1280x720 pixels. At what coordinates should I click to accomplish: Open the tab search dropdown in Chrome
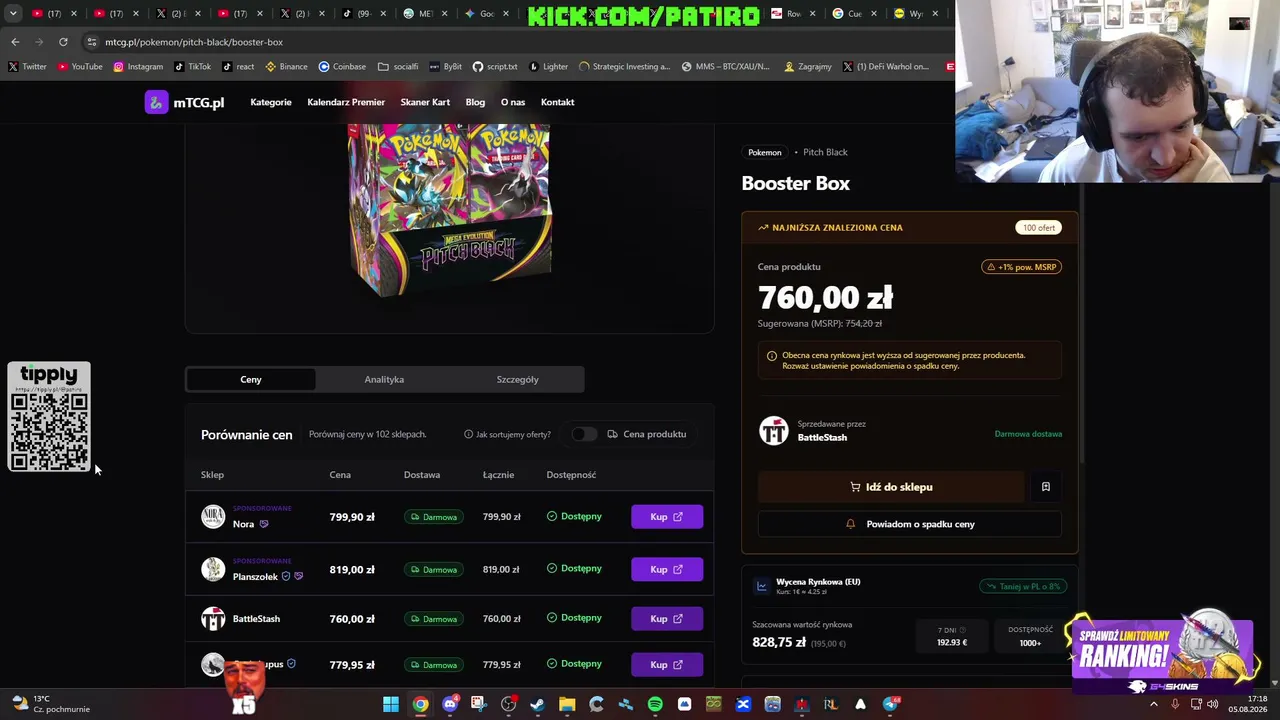(12, 14)
